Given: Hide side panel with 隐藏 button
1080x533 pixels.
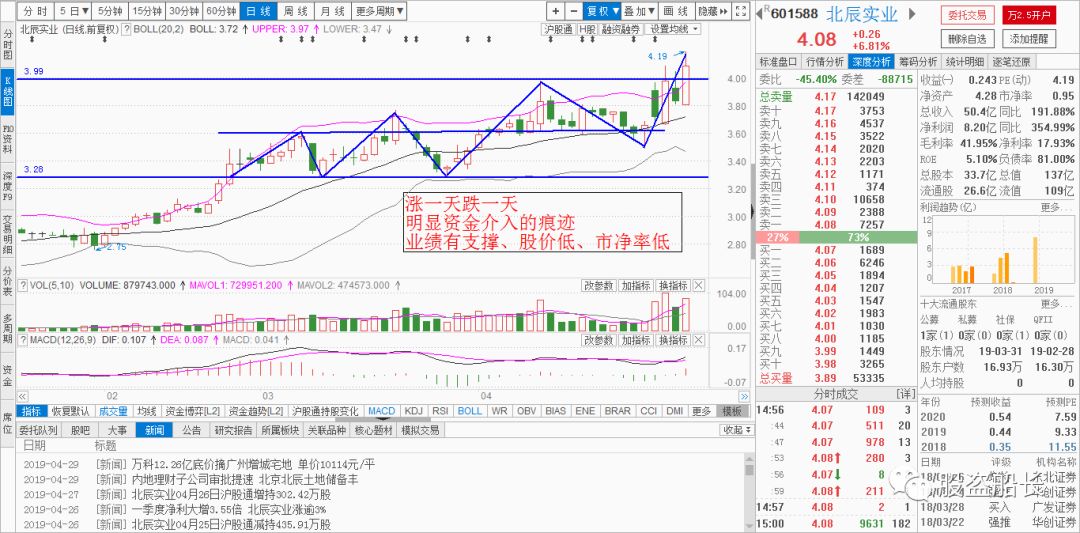Looking at the screenshot, I should pyautogui.click(x=712, y=11).
